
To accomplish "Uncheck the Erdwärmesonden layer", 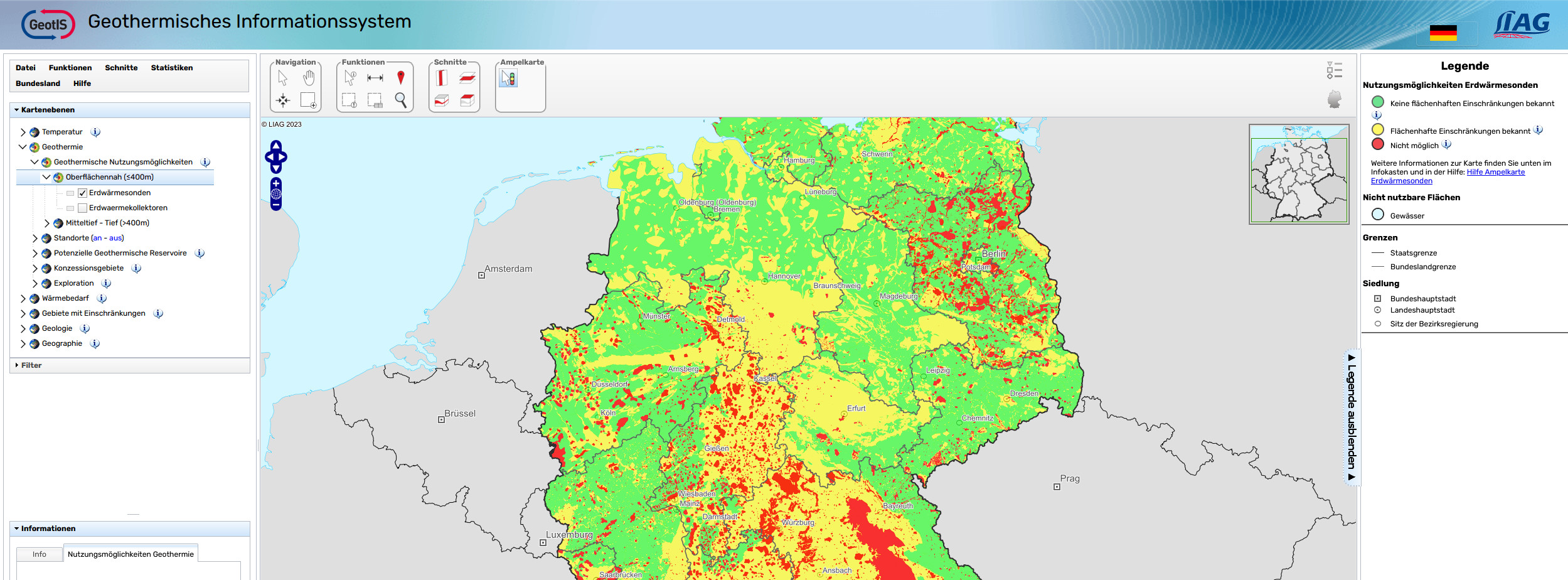I will [x=82, y=193].
